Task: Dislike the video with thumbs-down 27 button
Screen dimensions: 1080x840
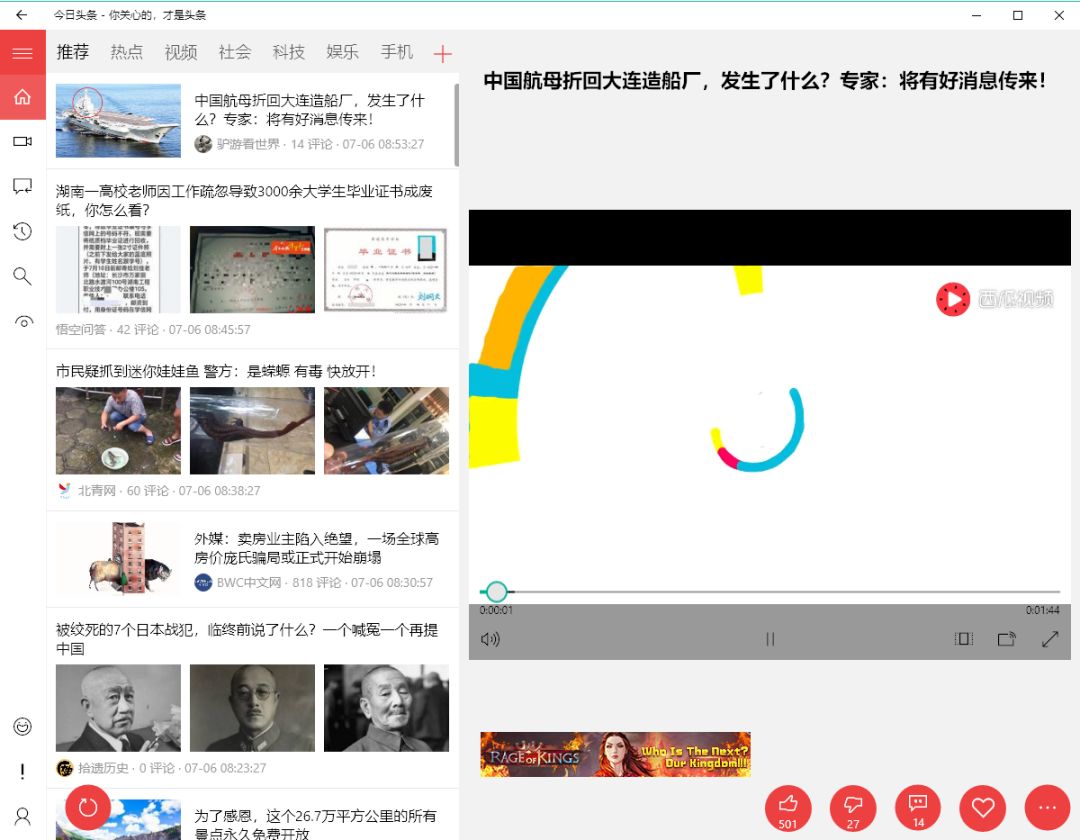Action: click(853, 808)
